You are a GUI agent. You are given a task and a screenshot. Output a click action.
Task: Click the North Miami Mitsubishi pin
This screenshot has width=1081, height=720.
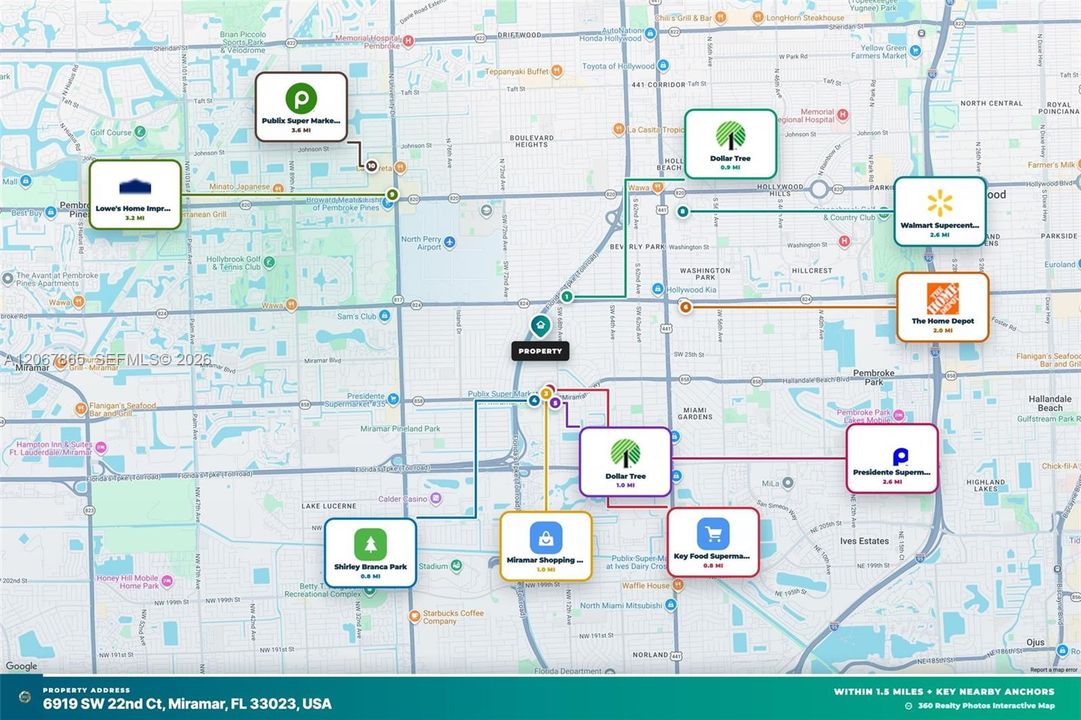coord(671,605)
